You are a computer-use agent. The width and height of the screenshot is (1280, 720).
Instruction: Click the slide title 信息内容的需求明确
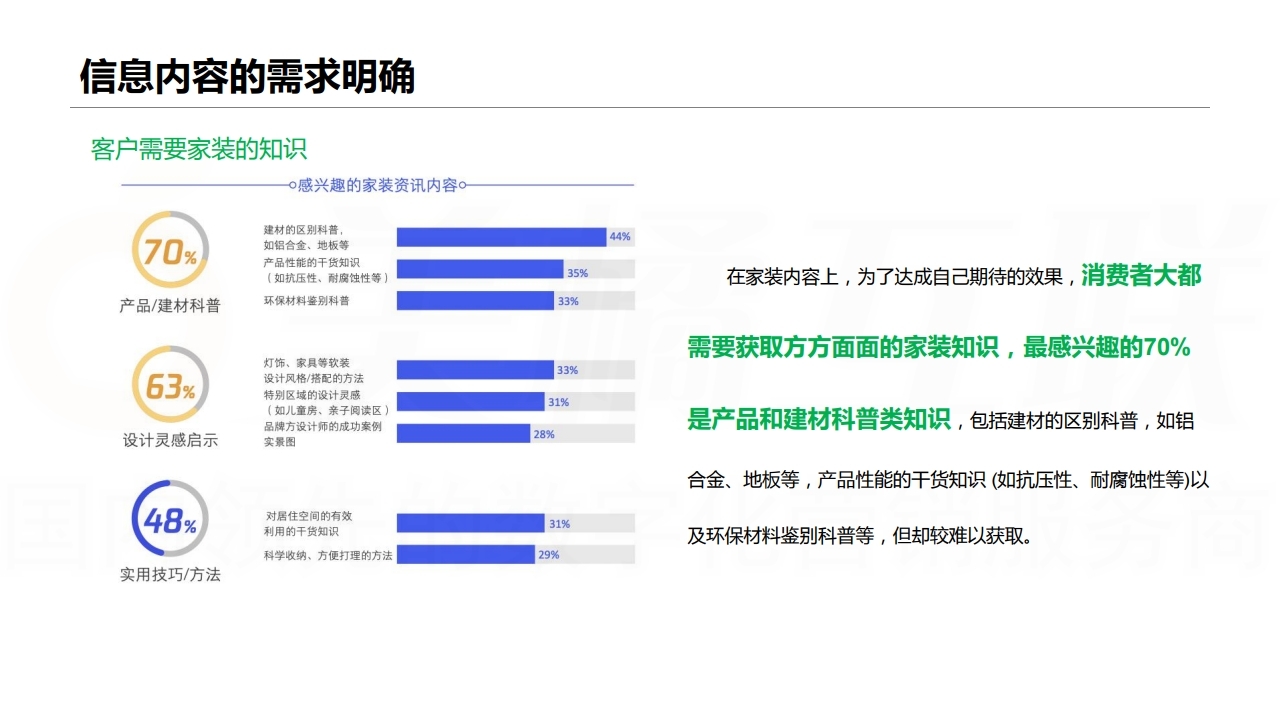click(247, 76)
